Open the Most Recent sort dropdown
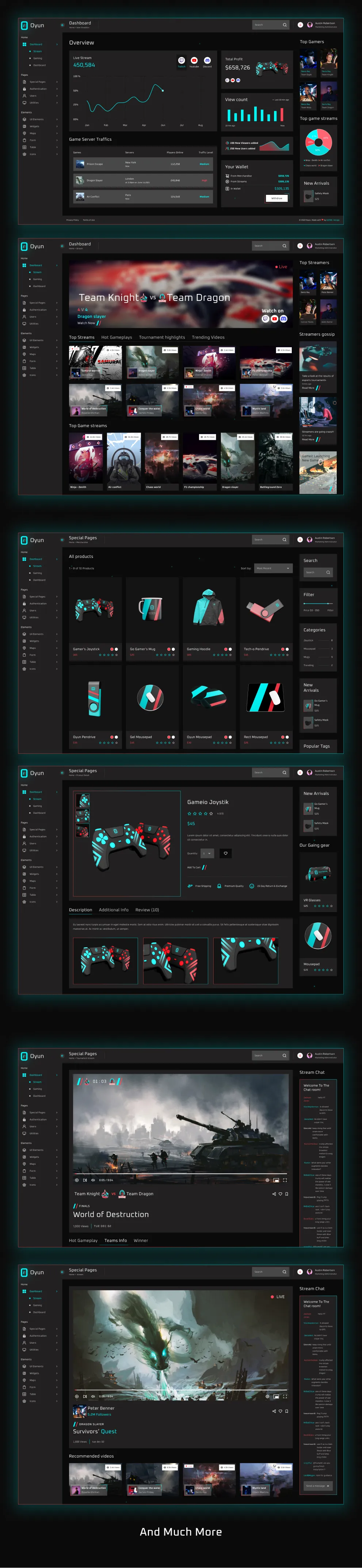 coord(273,568)
